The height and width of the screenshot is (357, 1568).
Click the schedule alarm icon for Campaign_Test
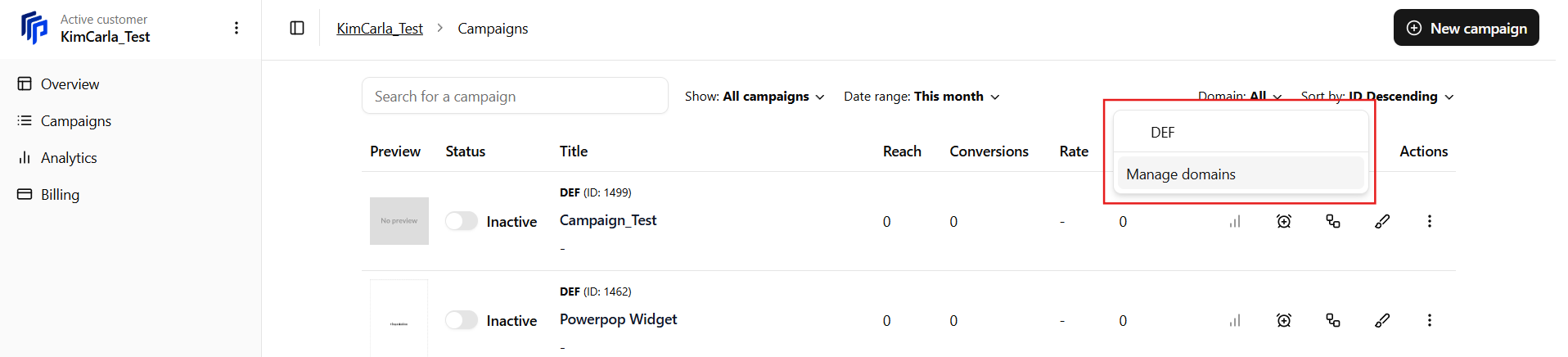tap(1284, 222)
